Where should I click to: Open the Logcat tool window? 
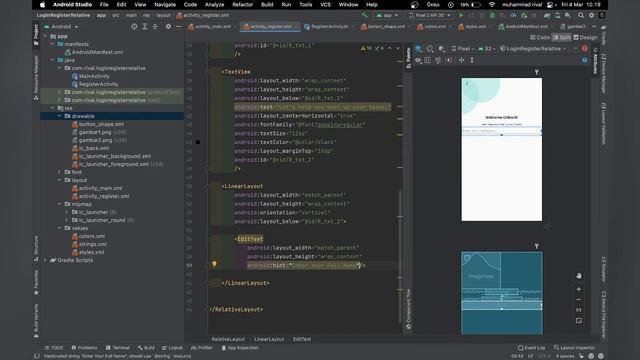coord(172,348)
